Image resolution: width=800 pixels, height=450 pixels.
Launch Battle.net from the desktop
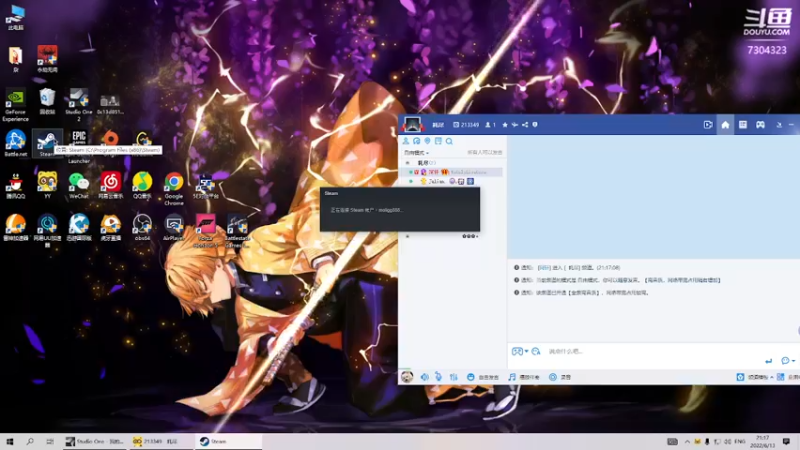pyautogui.click(x=15, y=143)
